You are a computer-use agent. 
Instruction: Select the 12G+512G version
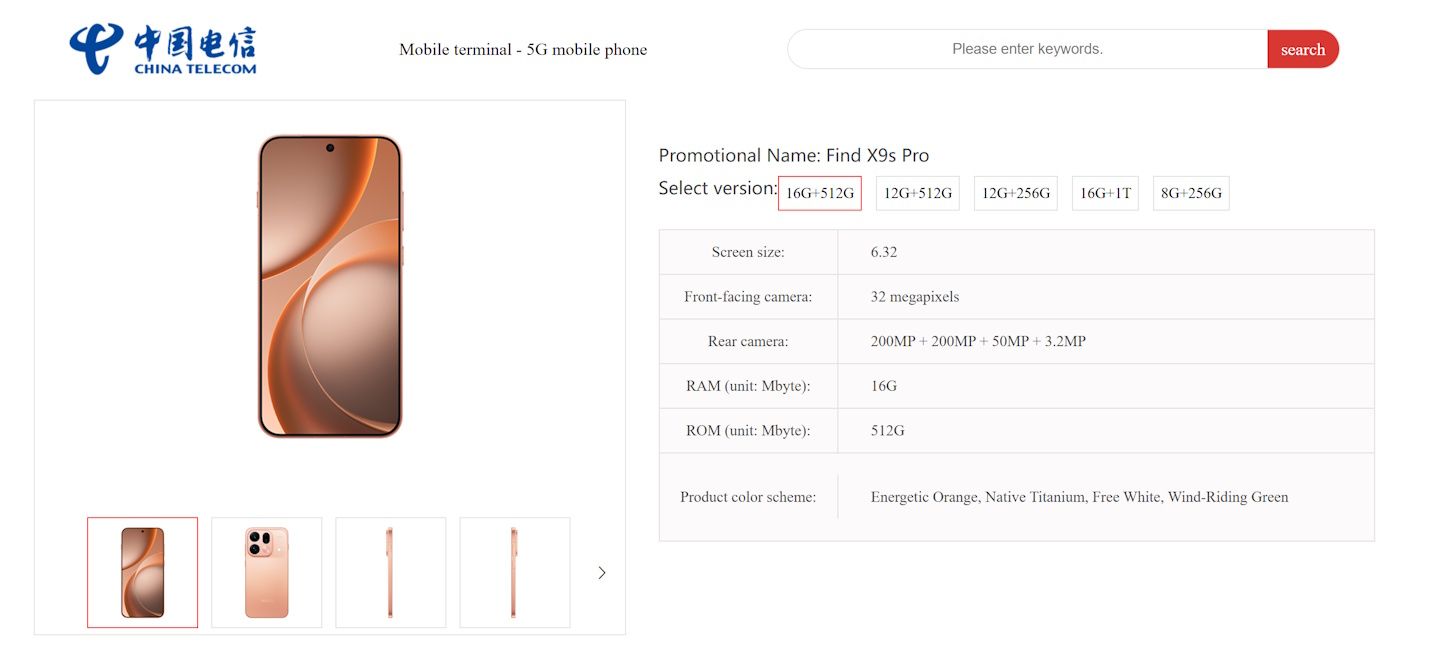(x=916, y=193)
